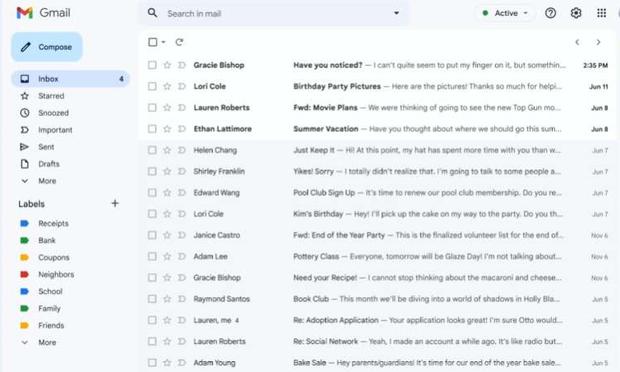Image resolution: width=620 pixels, height=372 pixels.
Task: Open Need your Recipe email
Action: [x=378, y=278]
